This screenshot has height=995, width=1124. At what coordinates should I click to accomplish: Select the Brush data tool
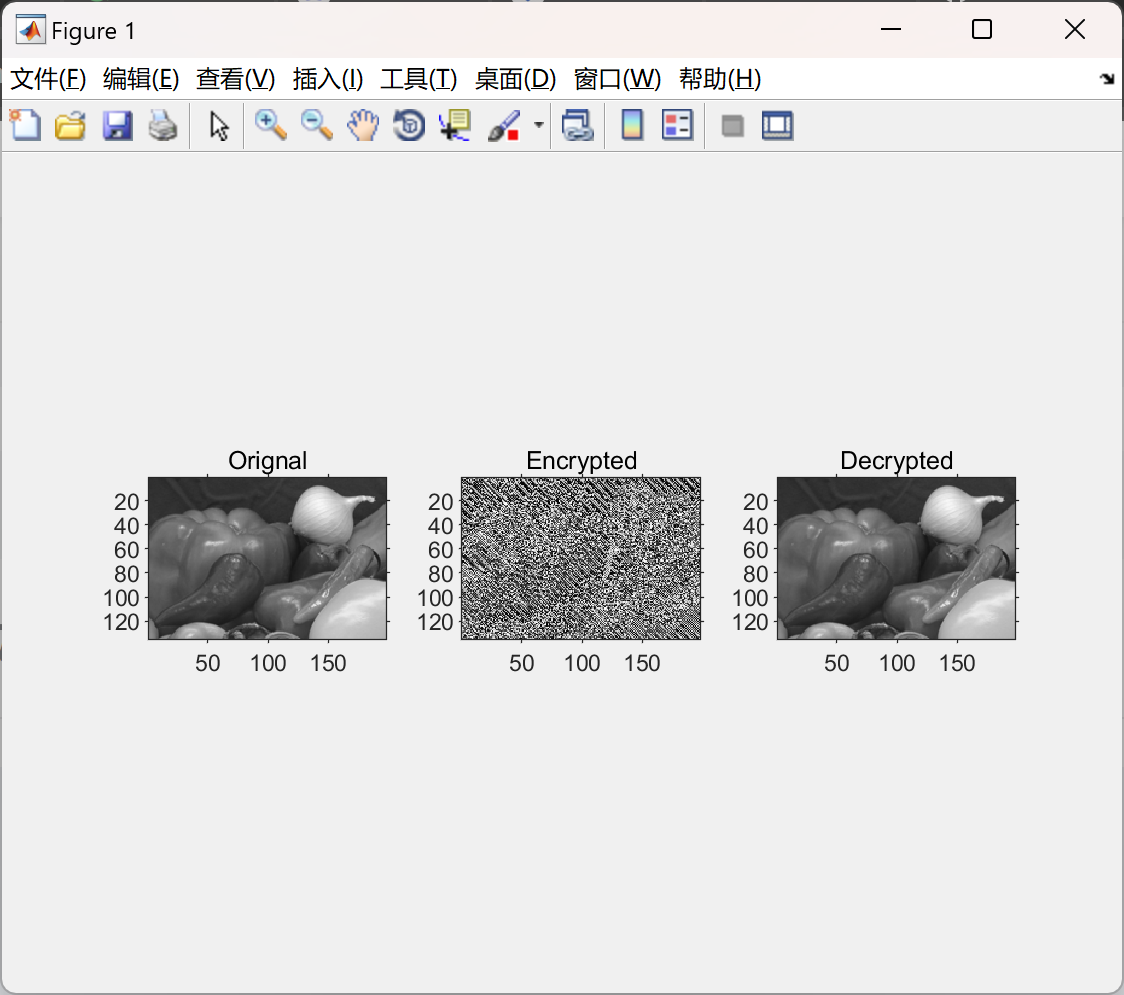[x=504, y=125]
